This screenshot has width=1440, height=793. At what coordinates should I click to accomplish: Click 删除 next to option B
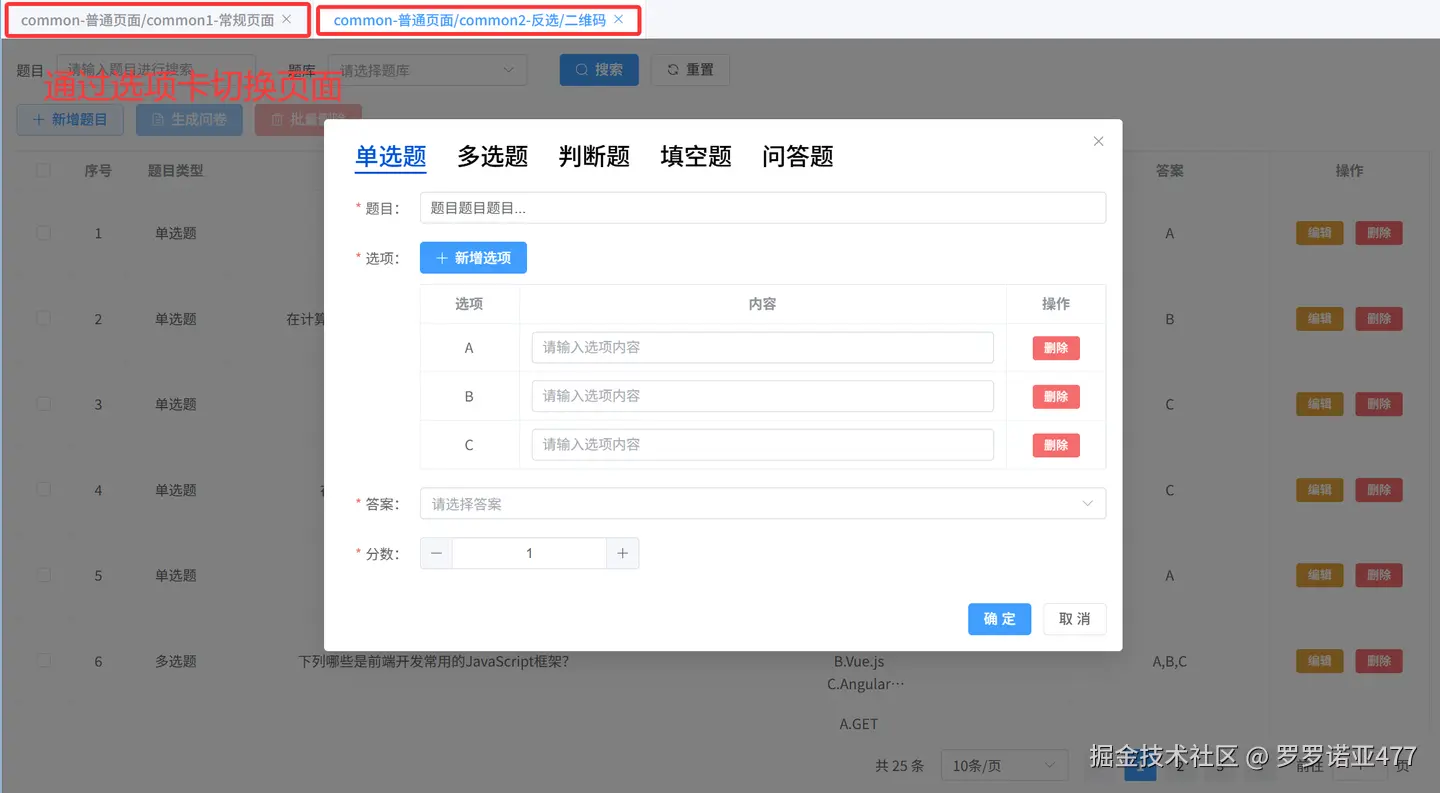(x=1055, y=396)
